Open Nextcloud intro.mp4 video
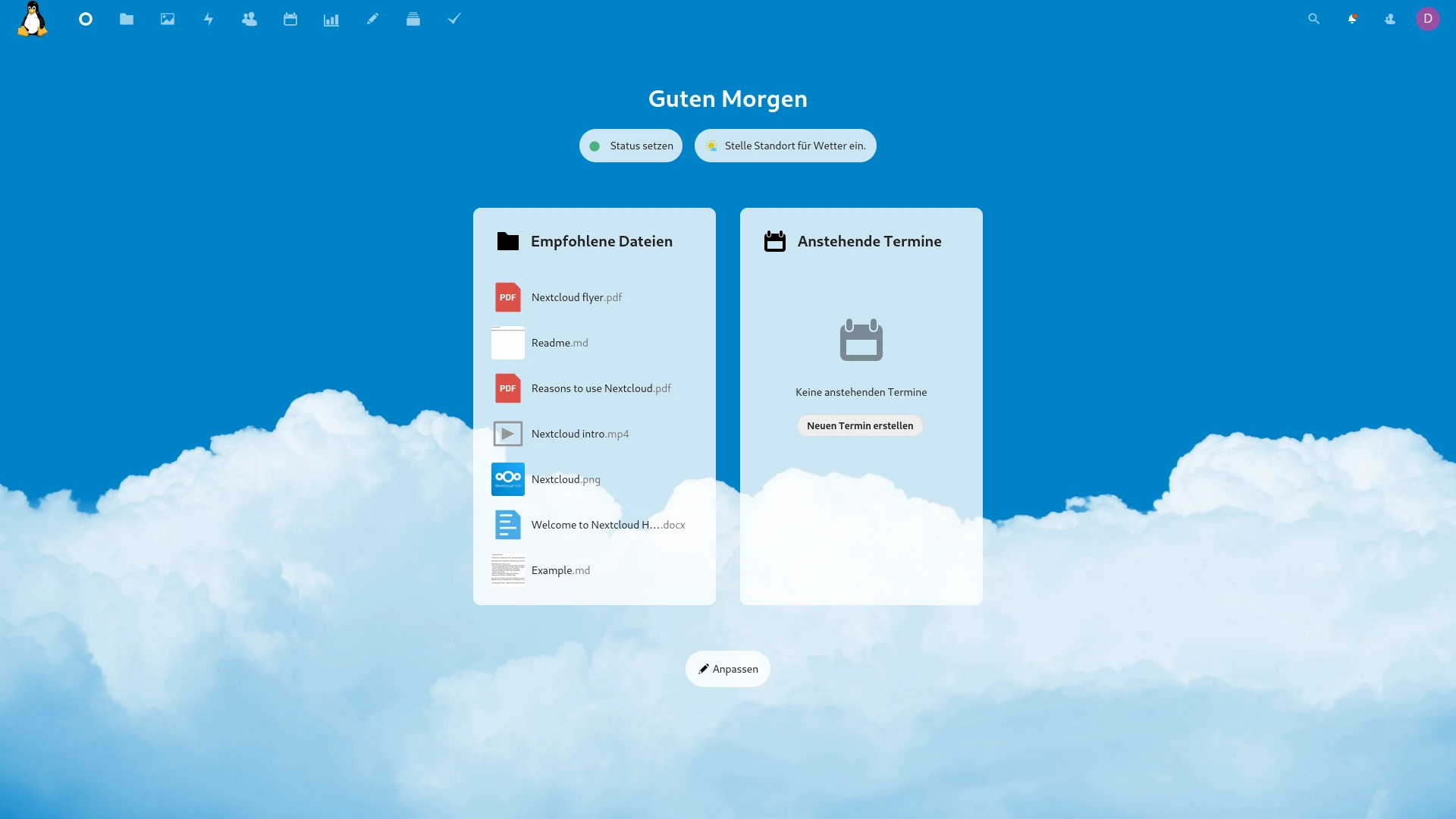The height and width of the screenshot is (819, 1456). click(x=595, y=434)
